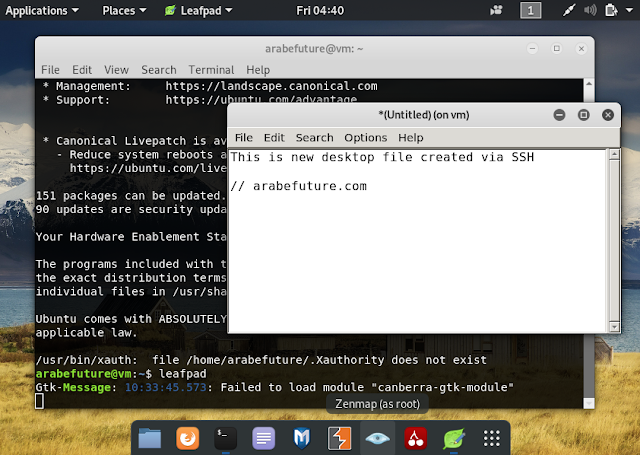Click 'Your Hardware Enablement' text in terminal

(x=131, y=237)
